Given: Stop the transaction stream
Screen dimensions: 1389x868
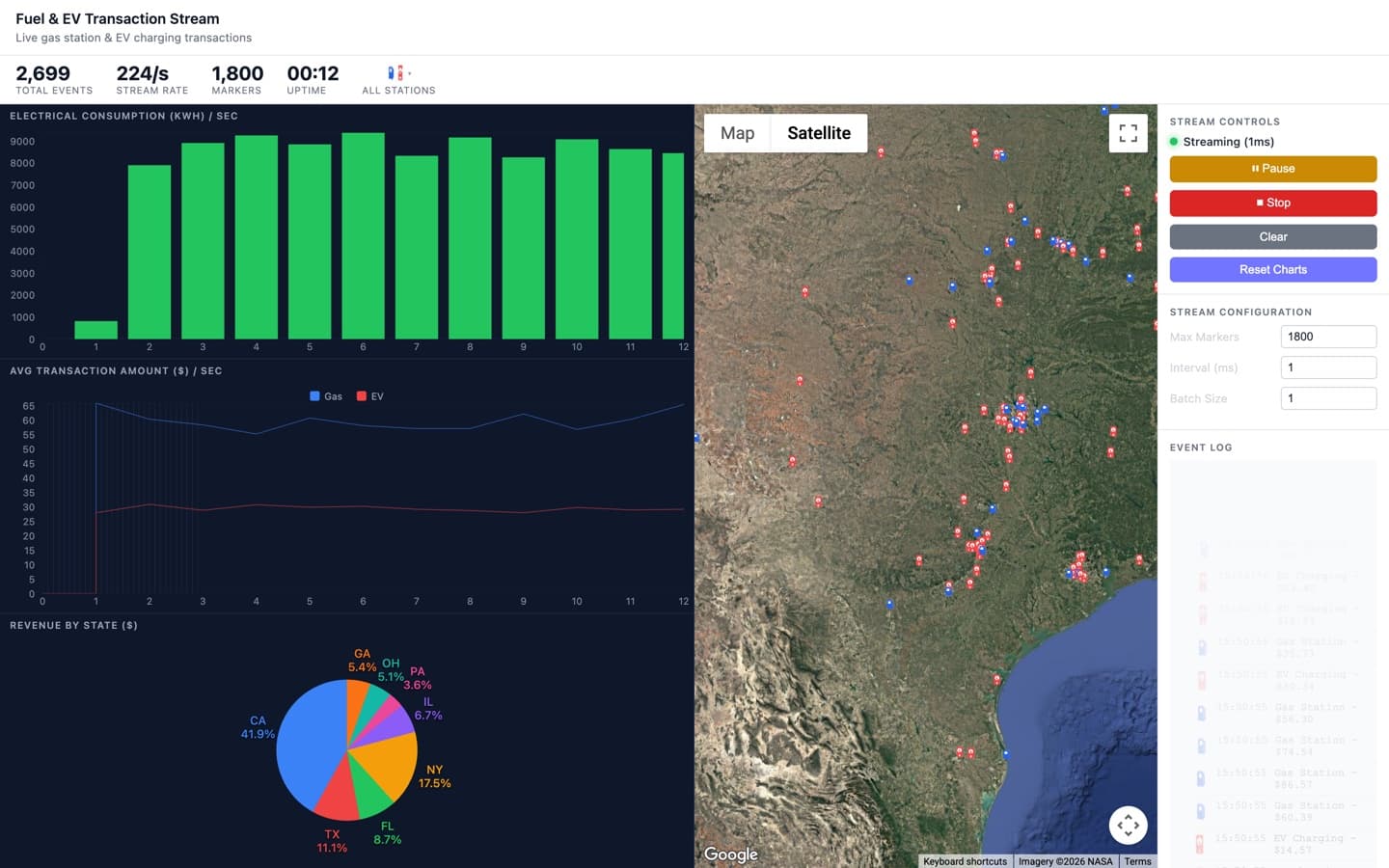Looking at the screenshot, I should [1273, 203].
